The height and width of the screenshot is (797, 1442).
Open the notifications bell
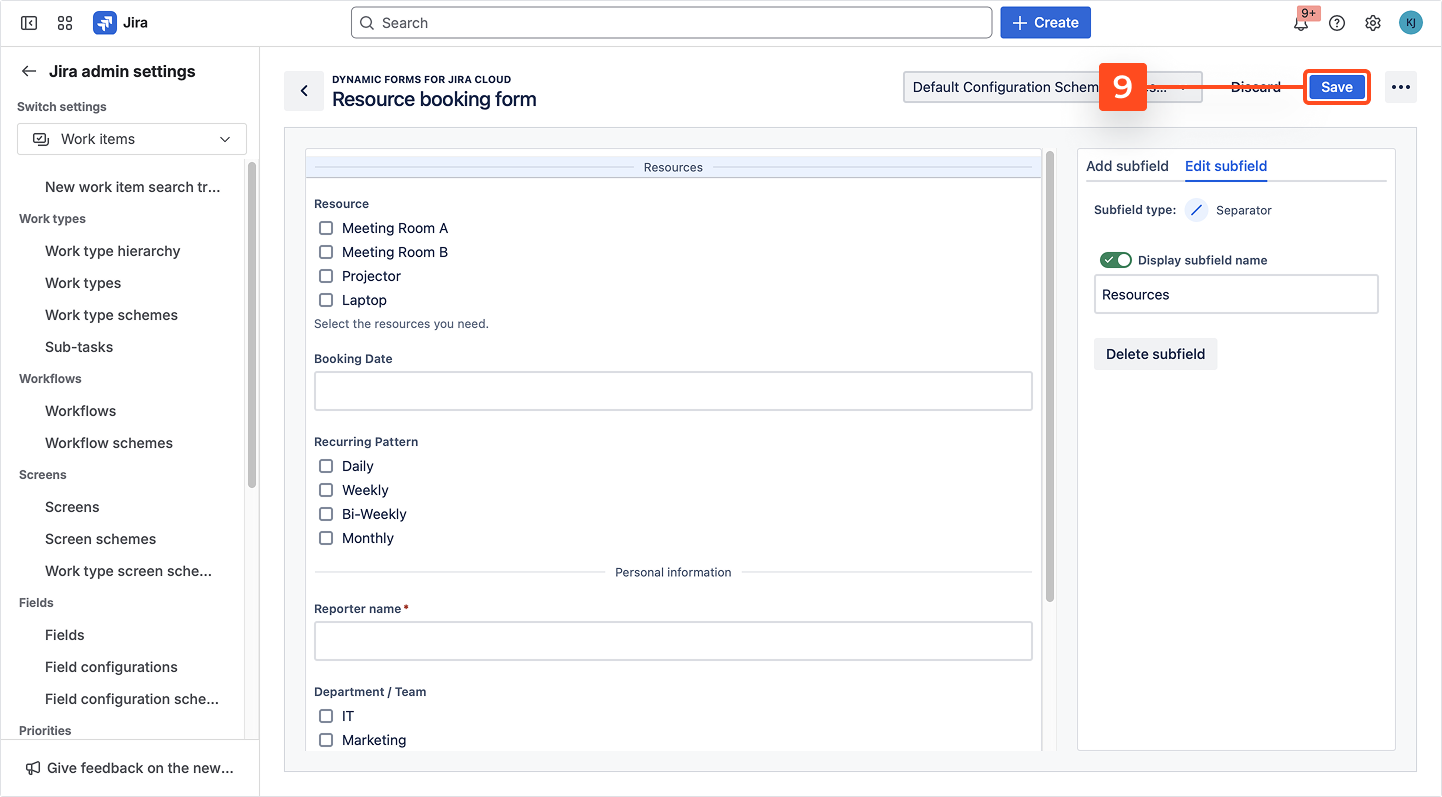[x=1301, y=24]
